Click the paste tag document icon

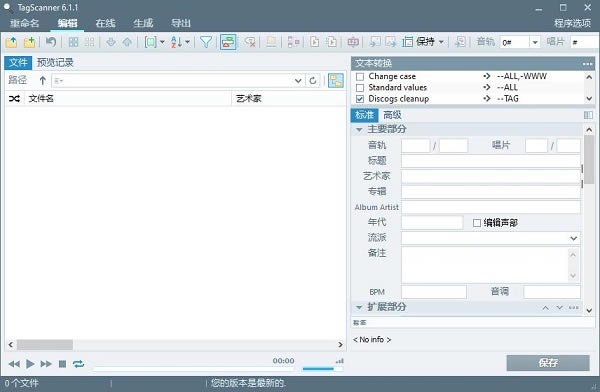click(x=332, y=42)
